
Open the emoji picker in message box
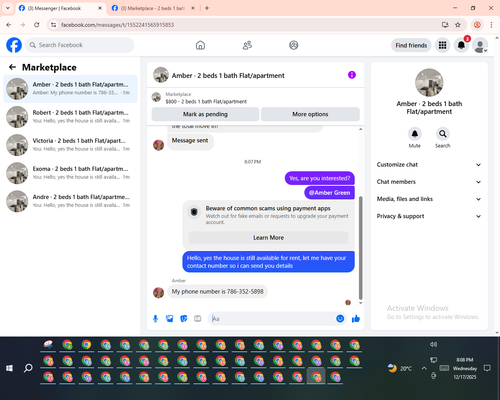[340, 319]
